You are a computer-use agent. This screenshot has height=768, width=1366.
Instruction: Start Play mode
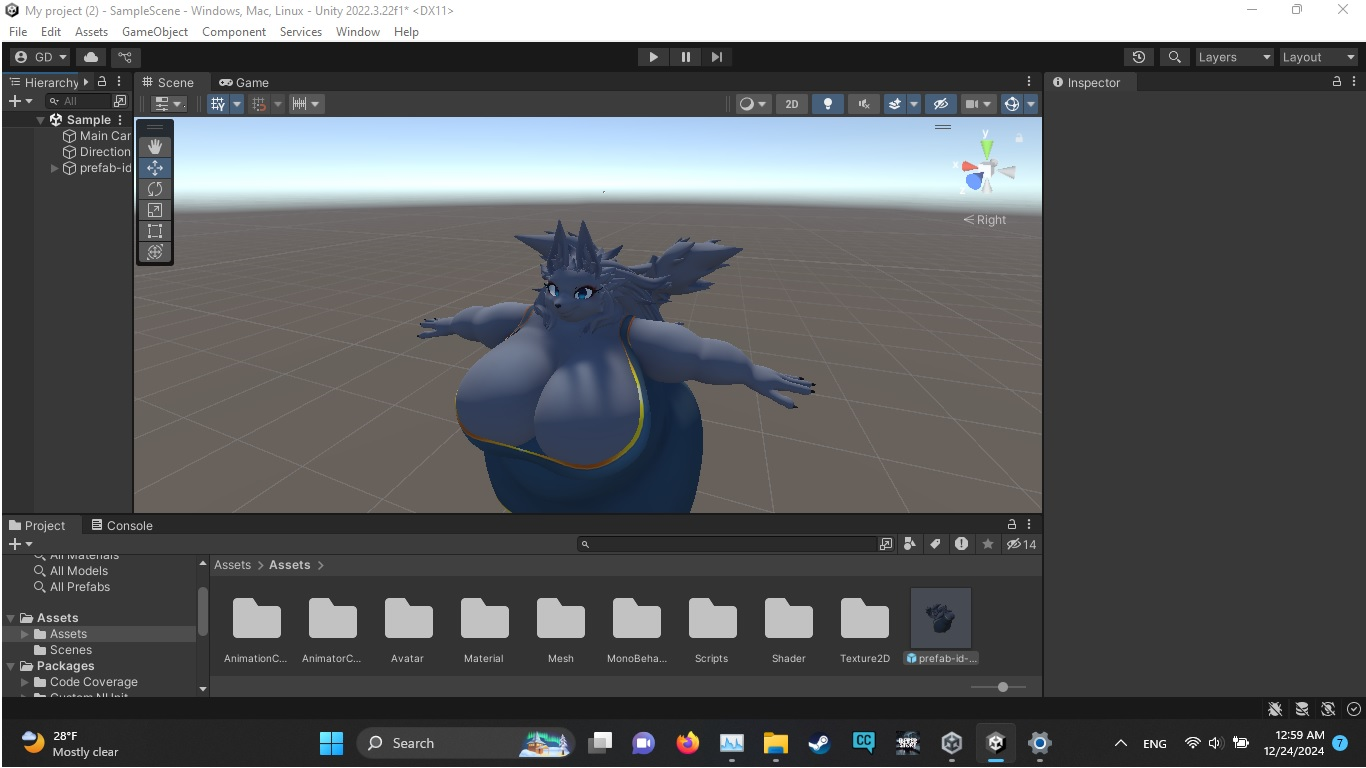(653, 57)
